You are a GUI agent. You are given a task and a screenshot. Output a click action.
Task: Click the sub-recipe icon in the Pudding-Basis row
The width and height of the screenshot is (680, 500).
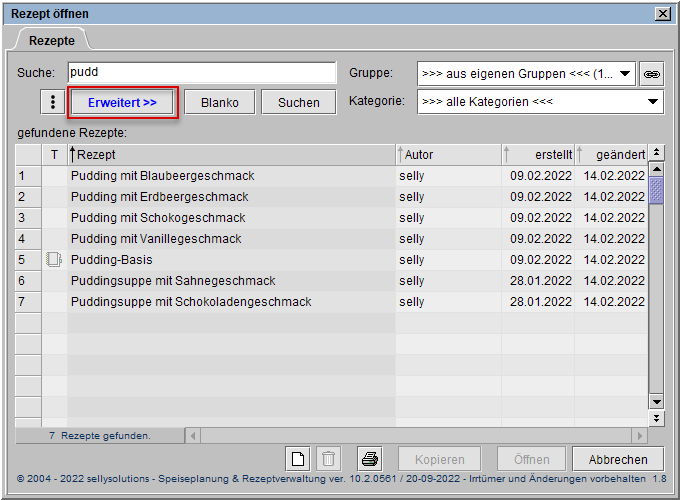click(54, 260)
